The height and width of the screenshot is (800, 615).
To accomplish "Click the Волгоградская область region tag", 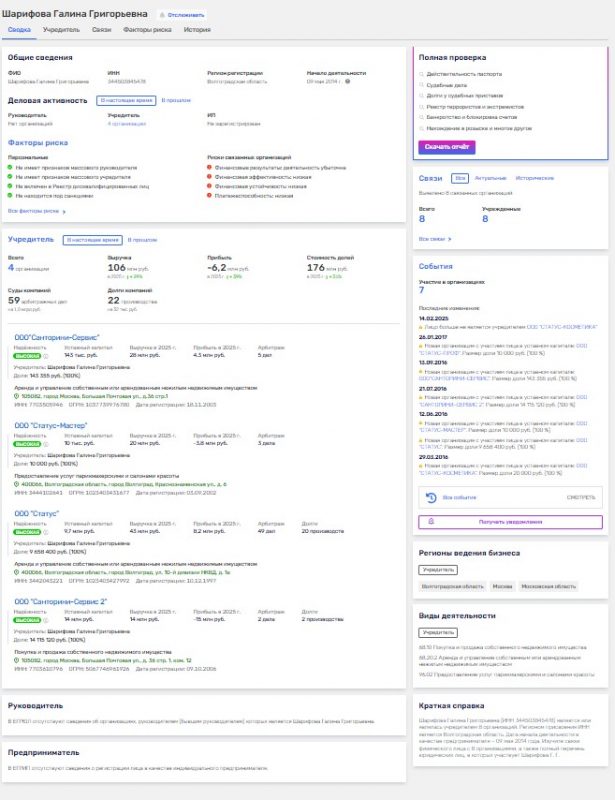I will 453,586.
